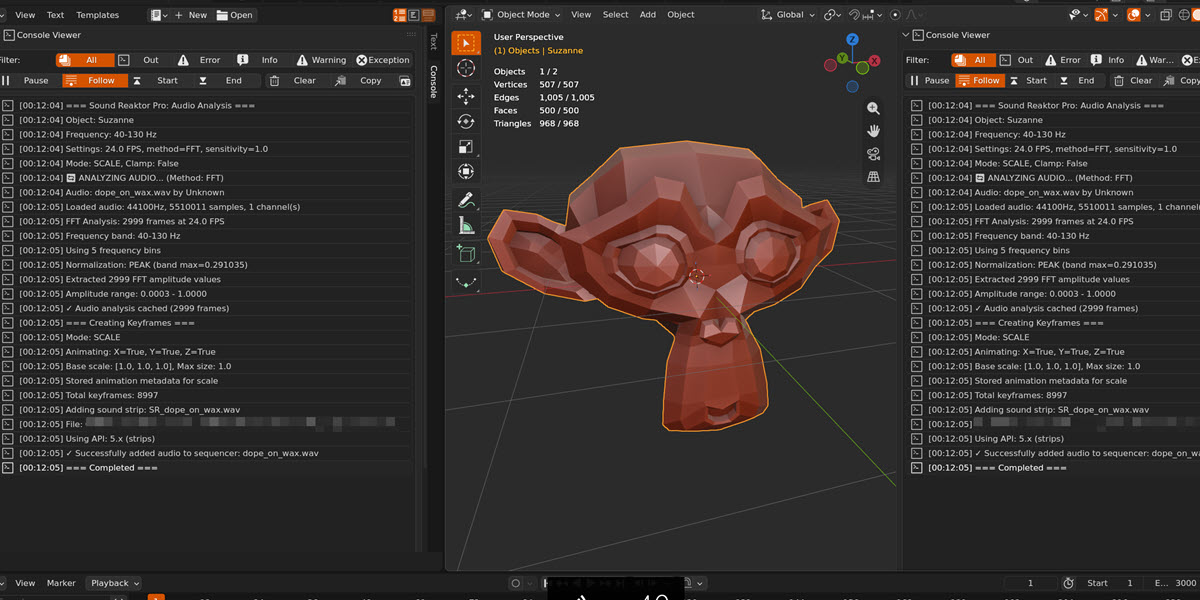Open the Templates menu
Viewport: 1200px width, 600px height.
point(97,15)
